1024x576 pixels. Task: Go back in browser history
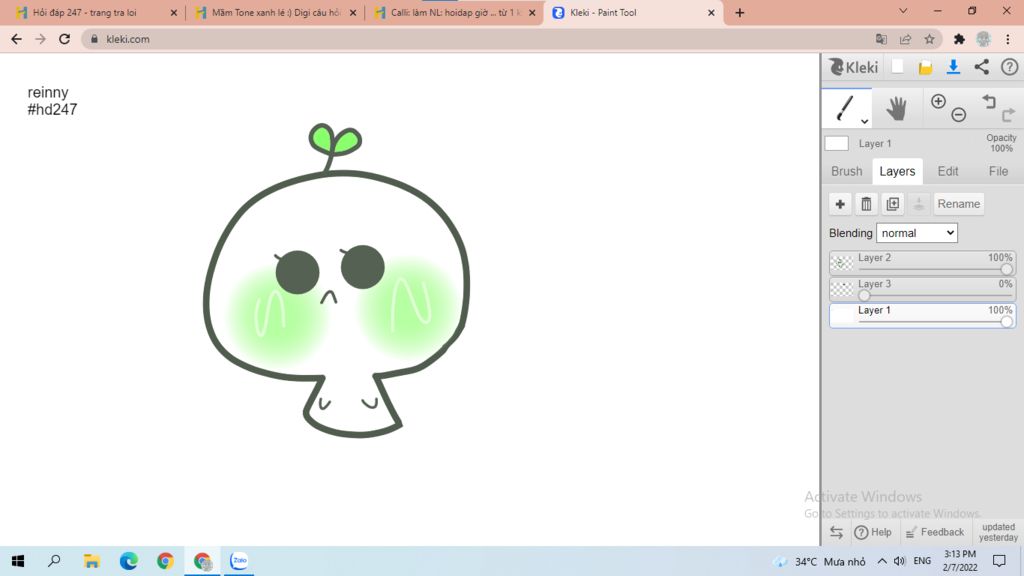(x=16, y=39)
